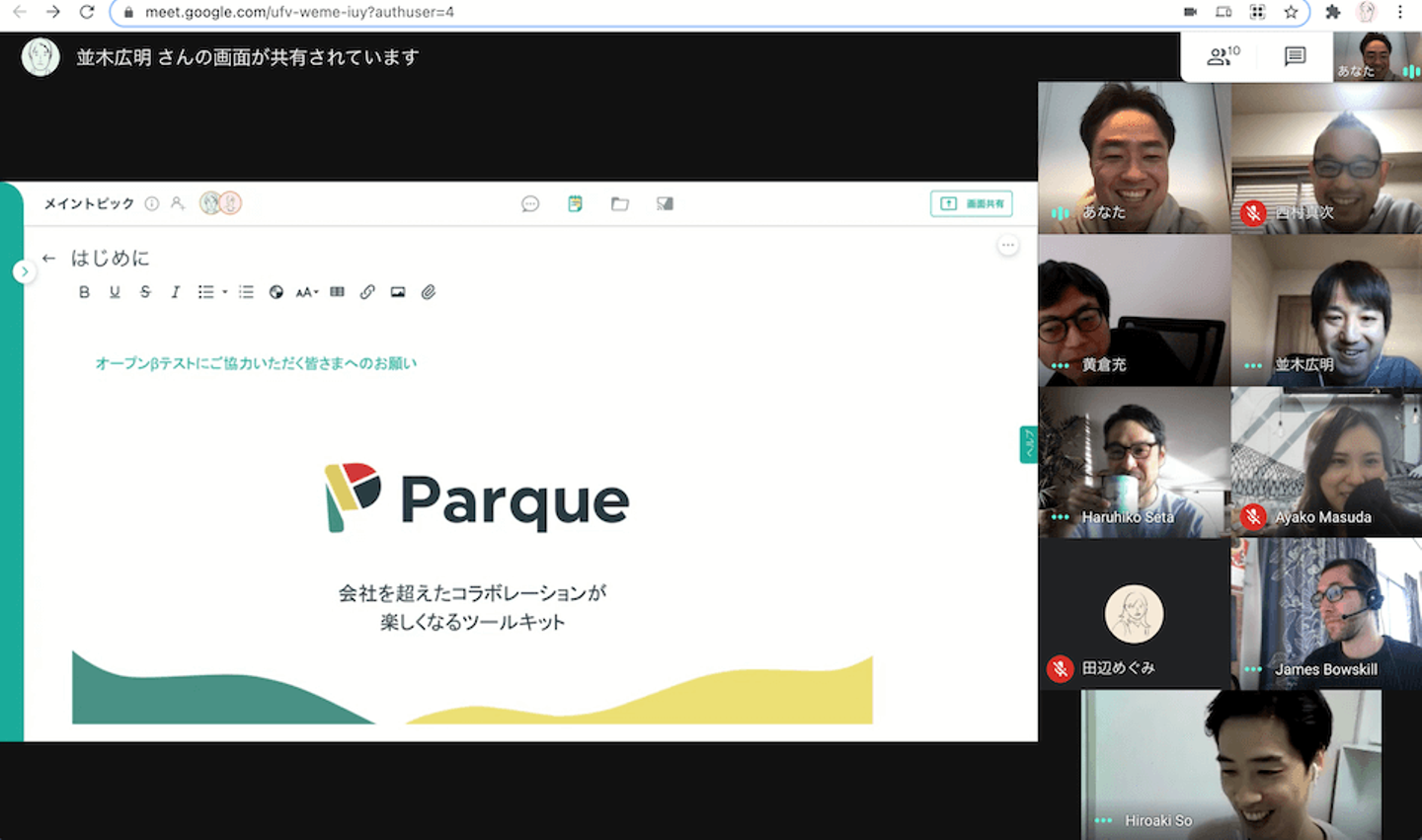Select Hiroaki So's video tile
Screen dimensions: 1422x840
(1231, 765)
